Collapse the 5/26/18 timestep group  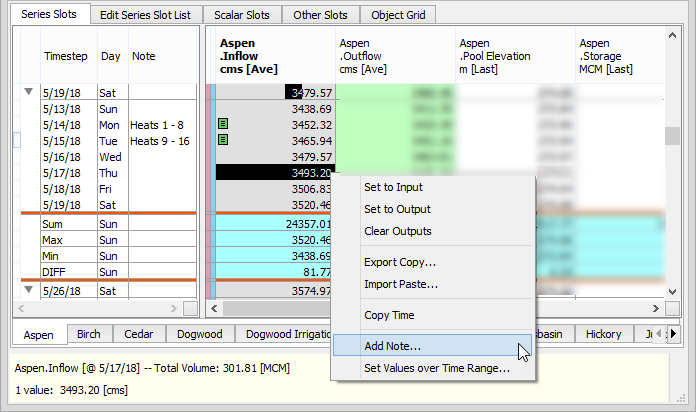click(x=28, y=290)
